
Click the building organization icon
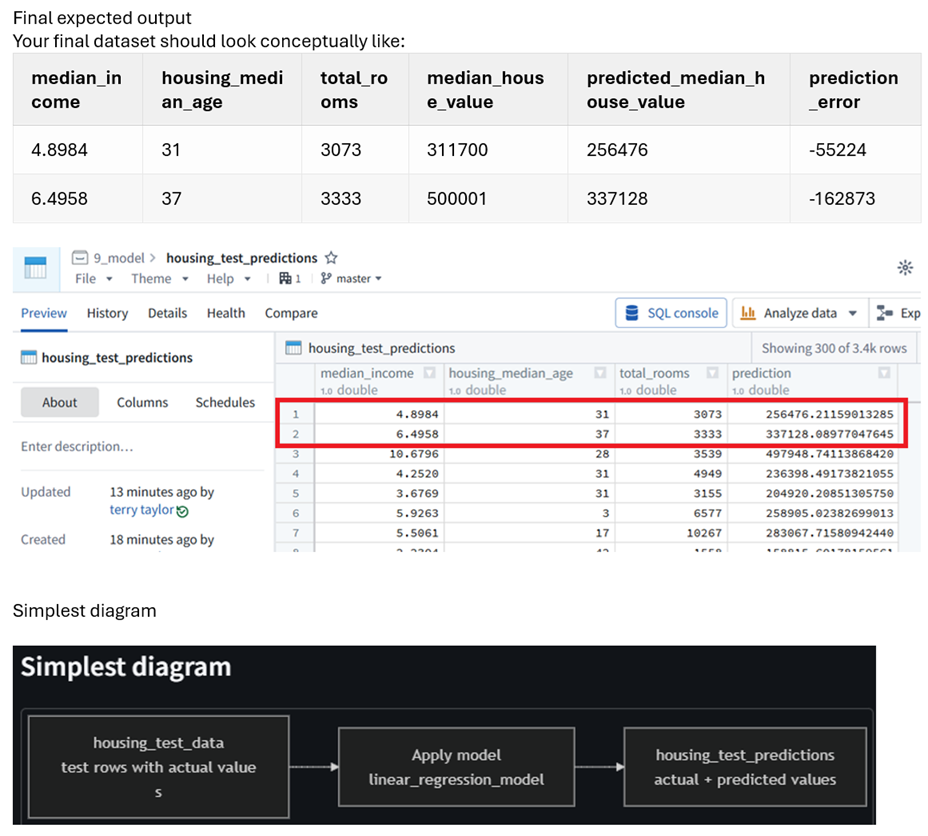click(x=285, y=278)
